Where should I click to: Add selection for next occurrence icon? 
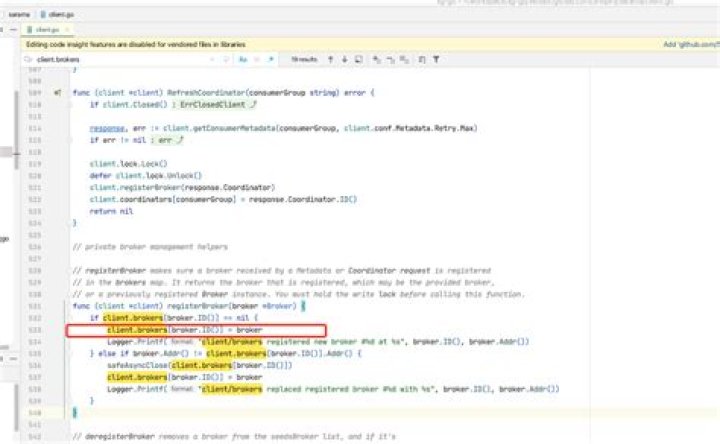pyautogui.click(x=377, y=59)
